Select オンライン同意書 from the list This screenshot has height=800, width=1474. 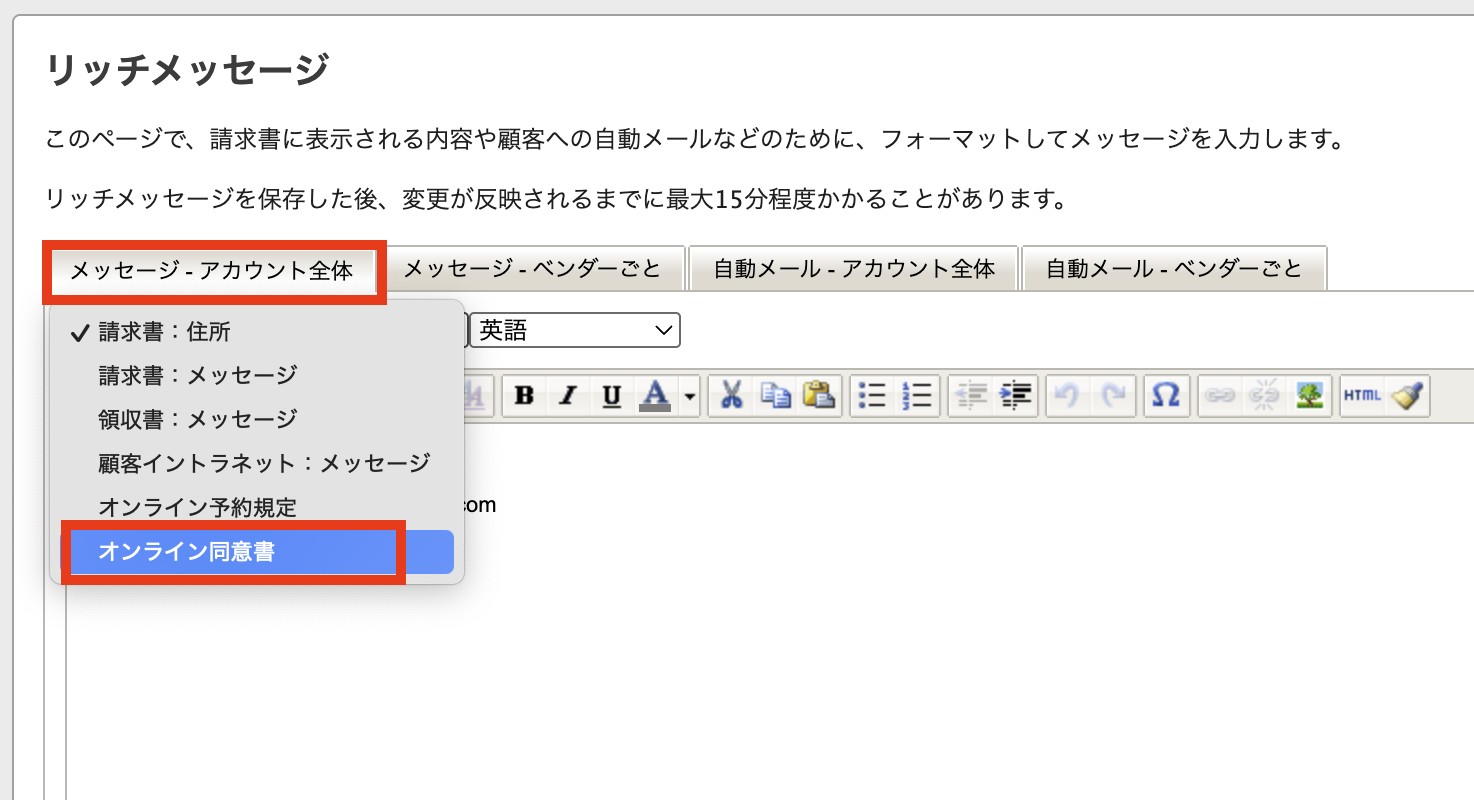point(187,552)
